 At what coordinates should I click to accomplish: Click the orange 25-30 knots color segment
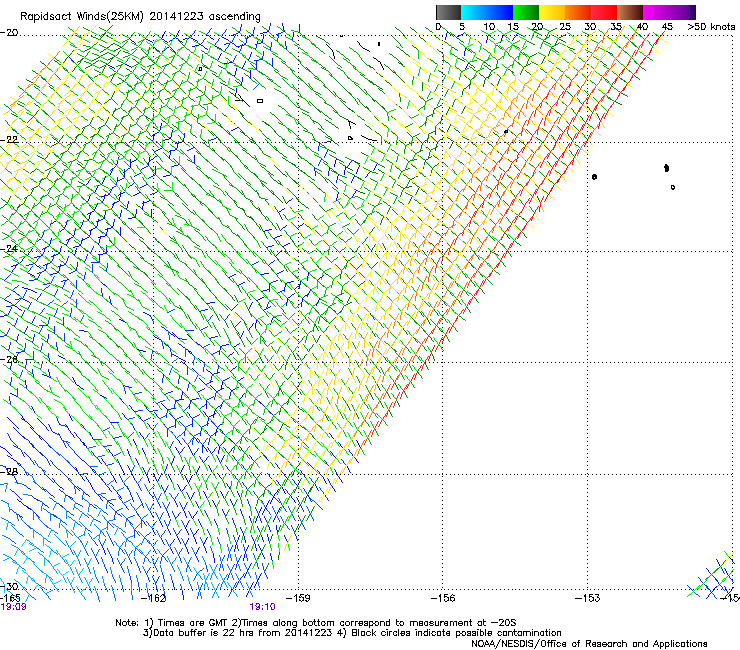click(x=578, y=12)
